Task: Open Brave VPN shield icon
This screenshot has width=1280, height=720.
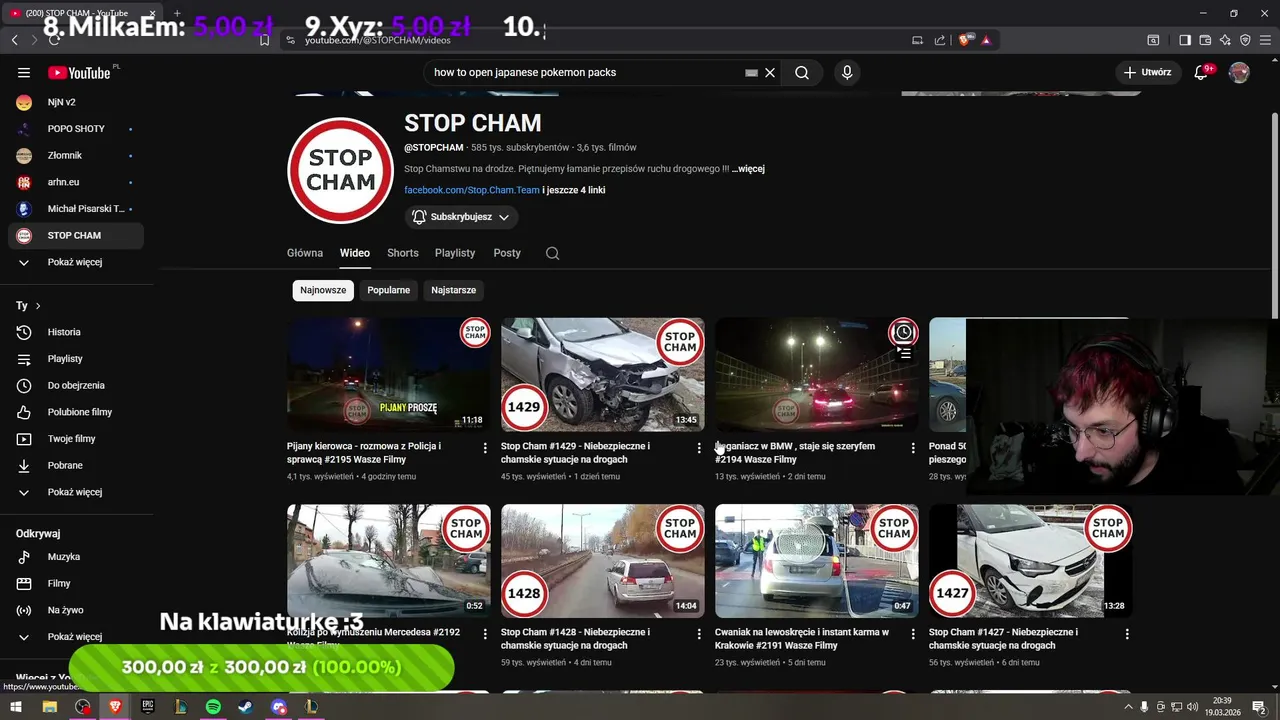Action: click(1245, 40)
